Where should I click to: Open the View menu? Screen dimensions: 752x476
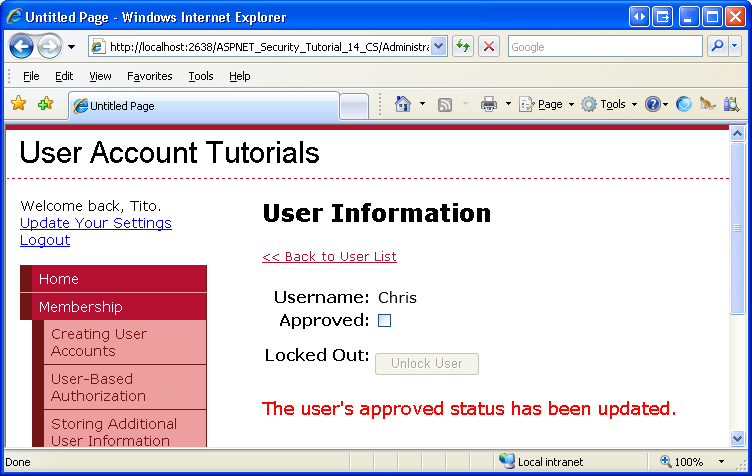pyautogui.click(x=100, y=76)
